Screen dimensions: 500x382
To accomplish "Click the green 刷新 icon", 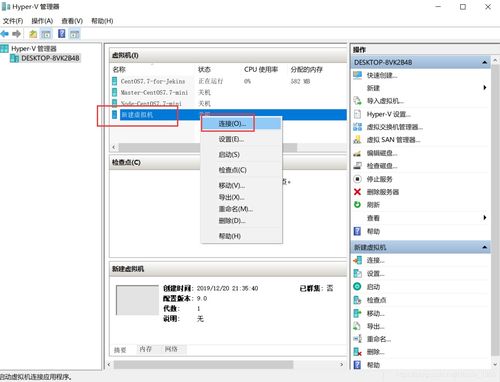I will coord(357,205).
